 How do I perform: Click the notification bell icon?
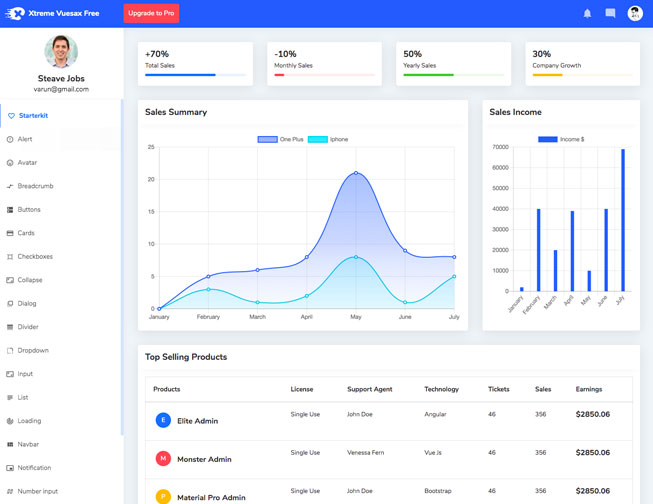pos(587,14)
